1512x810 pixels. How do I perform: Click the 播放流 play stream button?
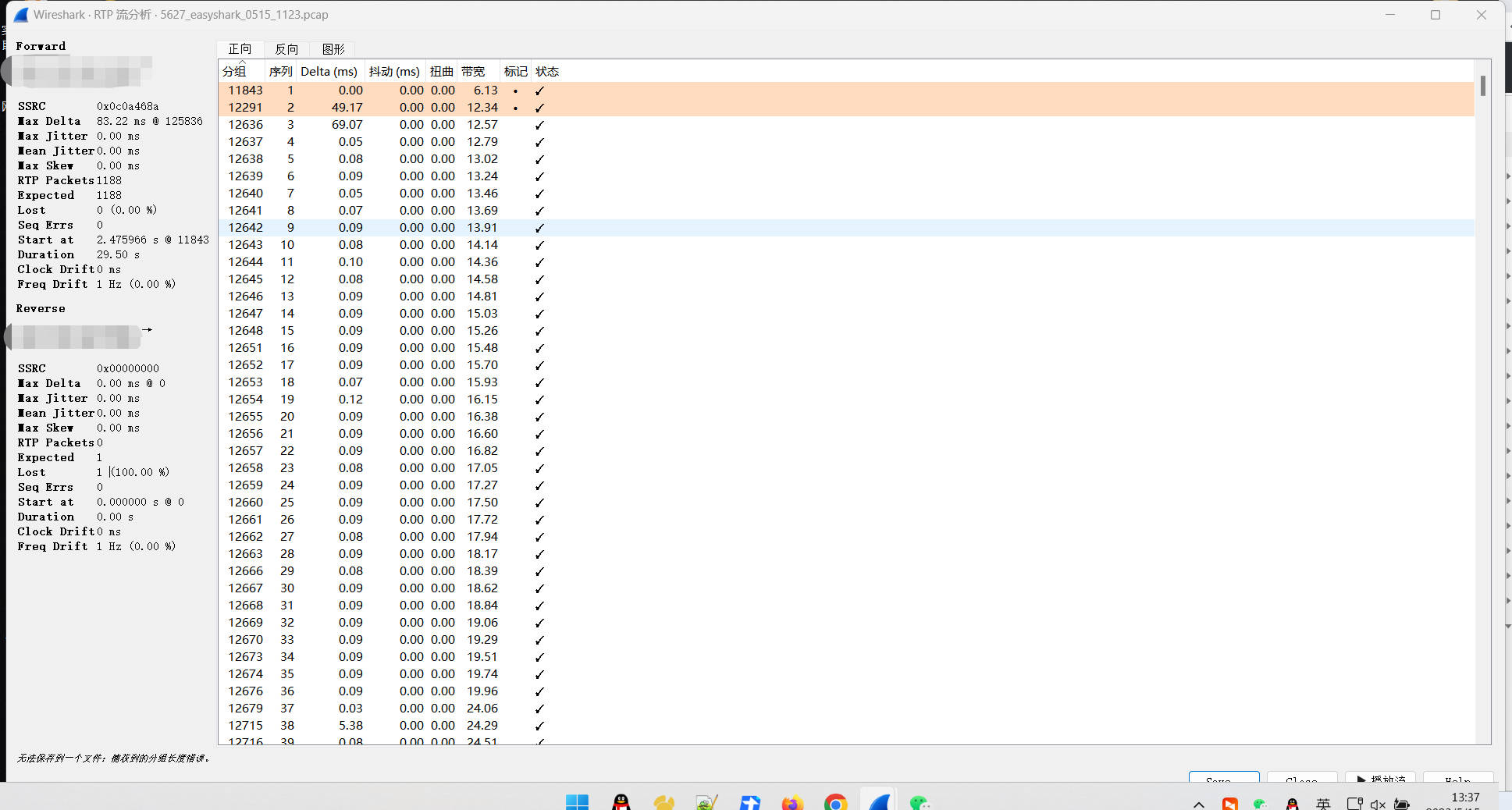point(1381,777)
